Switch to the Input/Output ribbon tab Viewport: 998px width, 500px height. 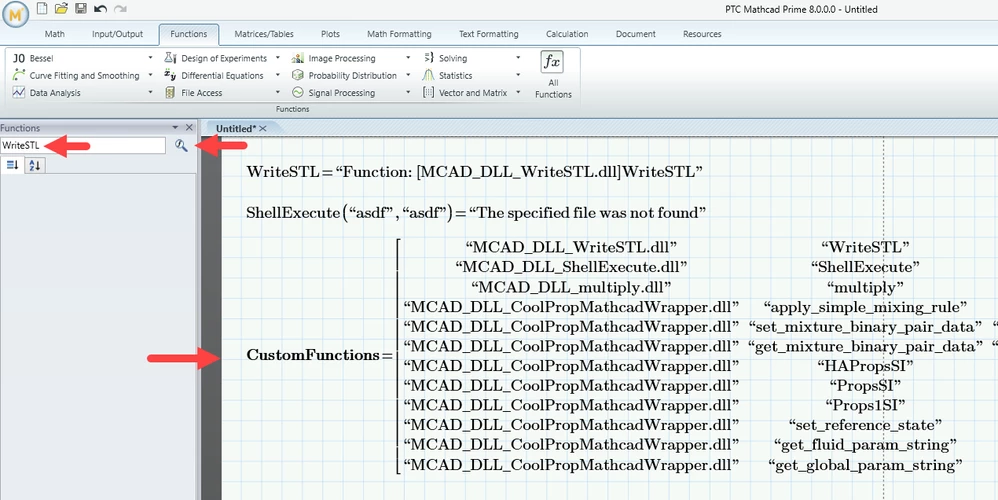click(117, 34)
